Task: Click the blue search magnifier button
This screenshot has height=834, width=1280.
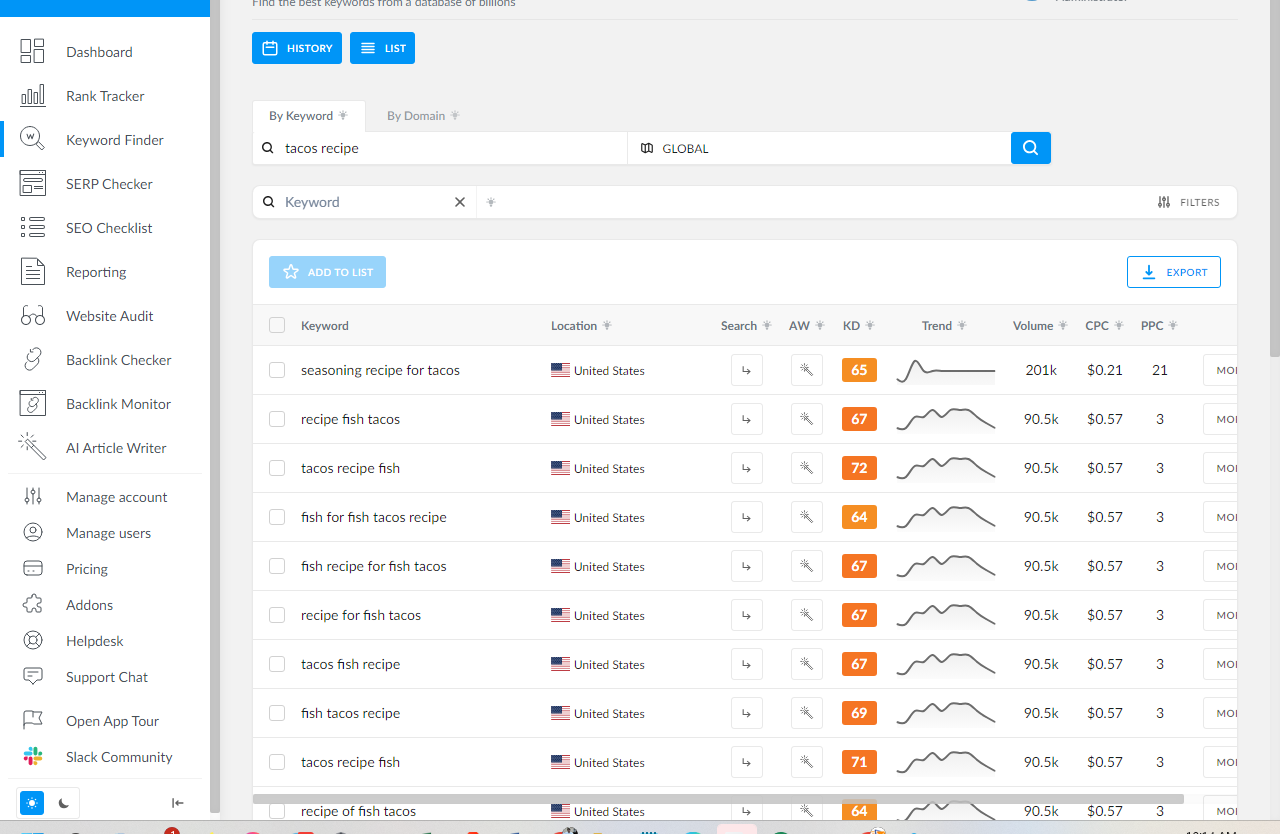Action: coord(1030,148)
